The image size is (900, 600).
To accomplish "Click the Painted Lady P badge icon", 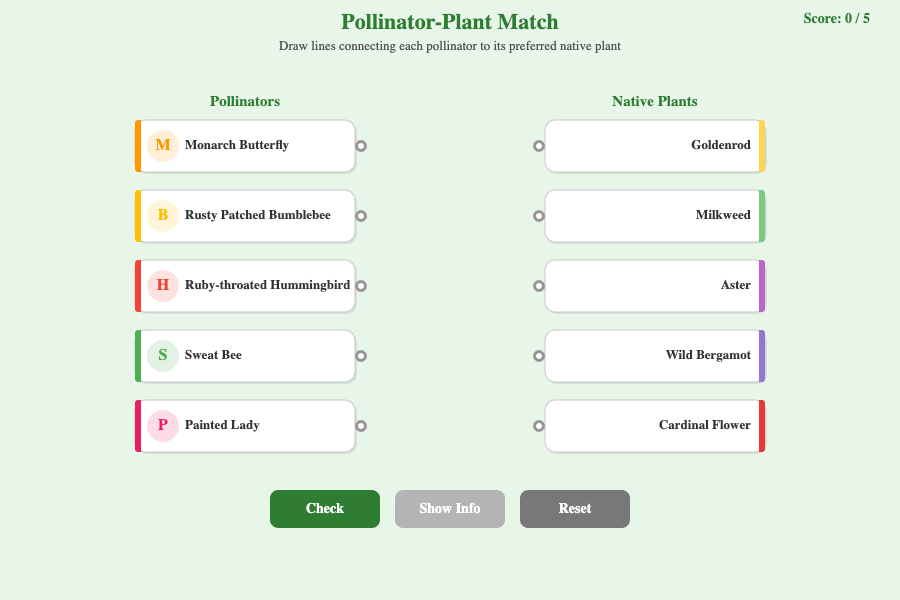I will 163,426.
